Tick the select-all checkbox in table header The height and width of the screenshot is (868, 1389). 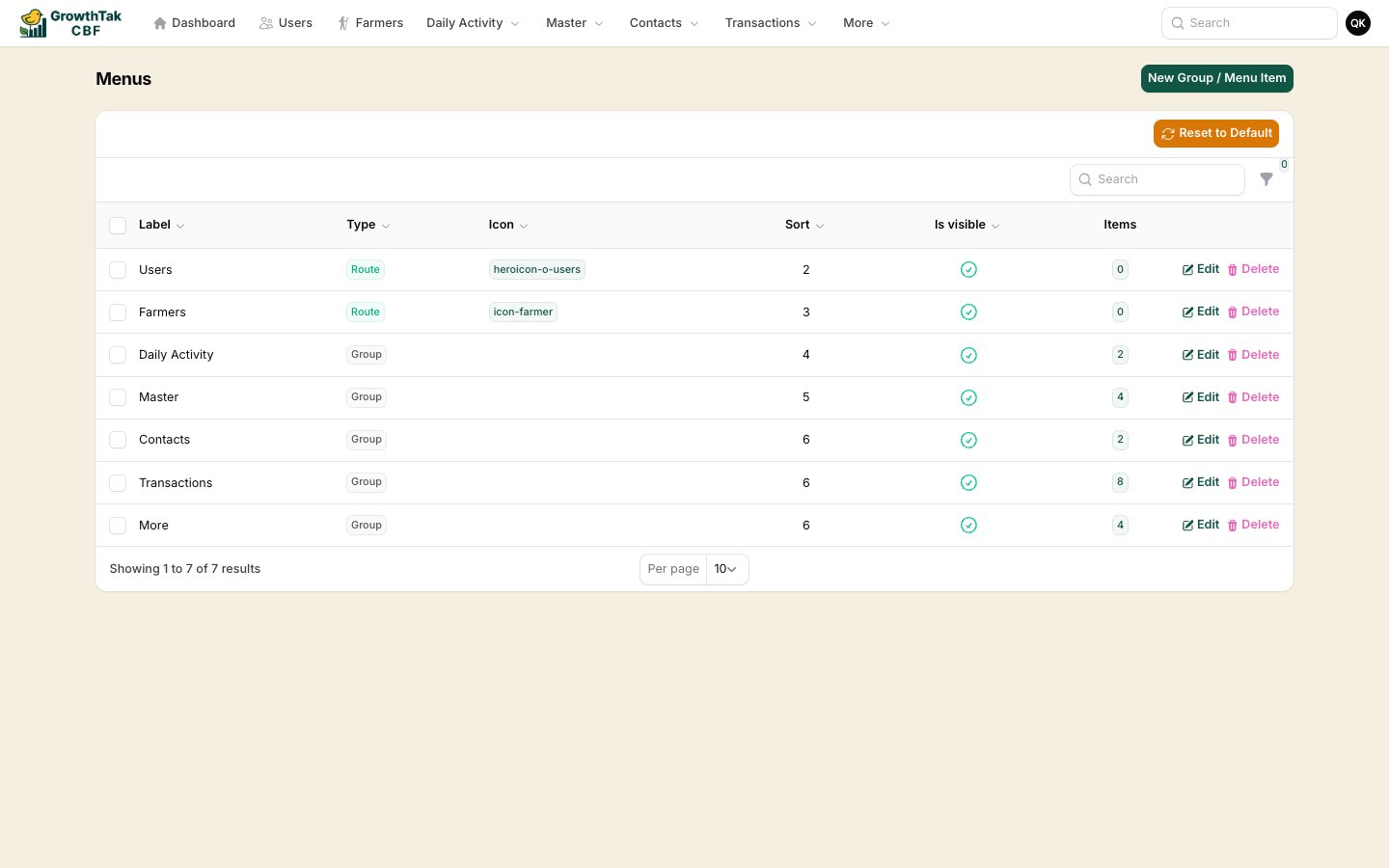click(118, 226)
